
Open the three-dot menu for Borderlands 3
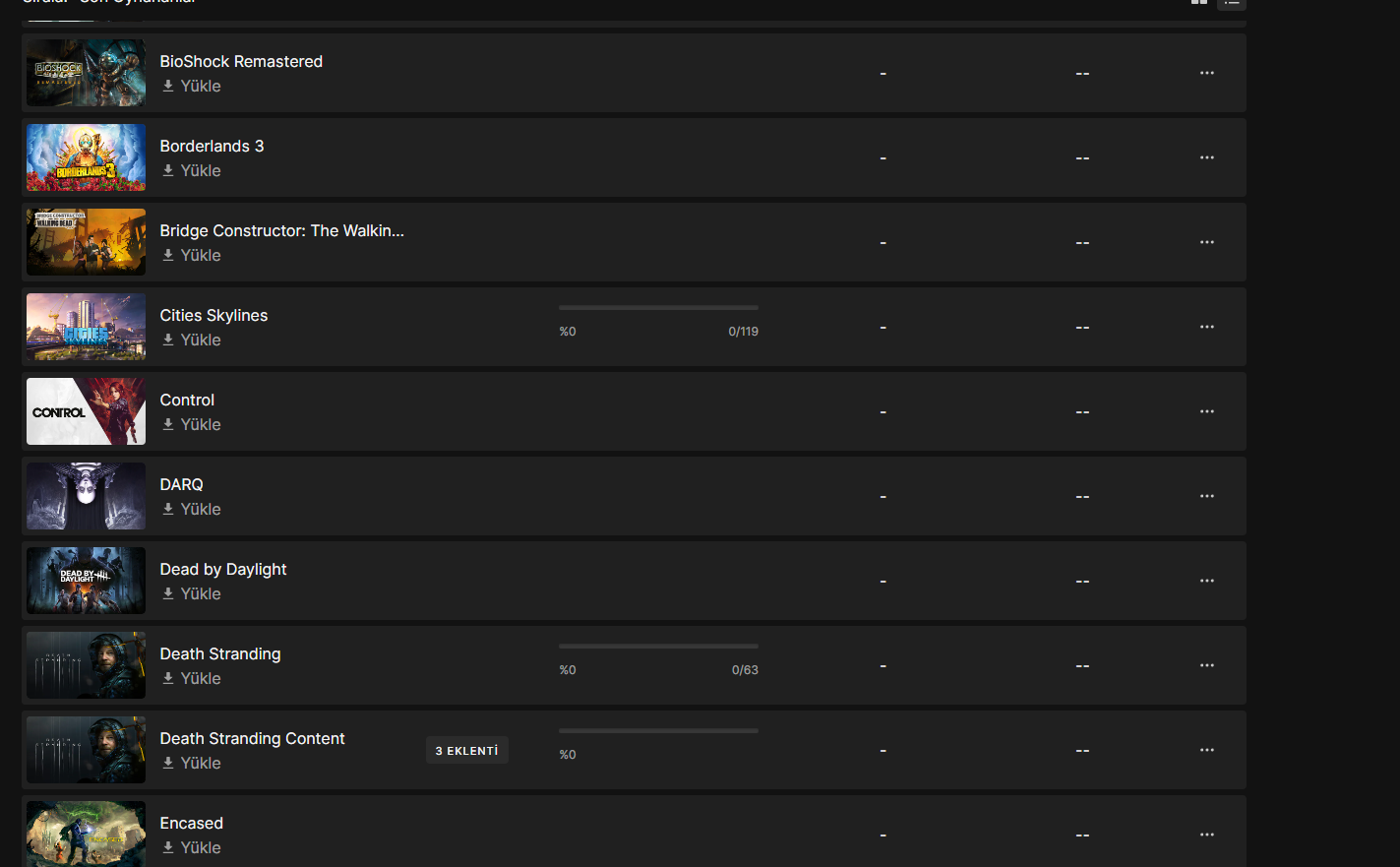[x=1206, y=157]
